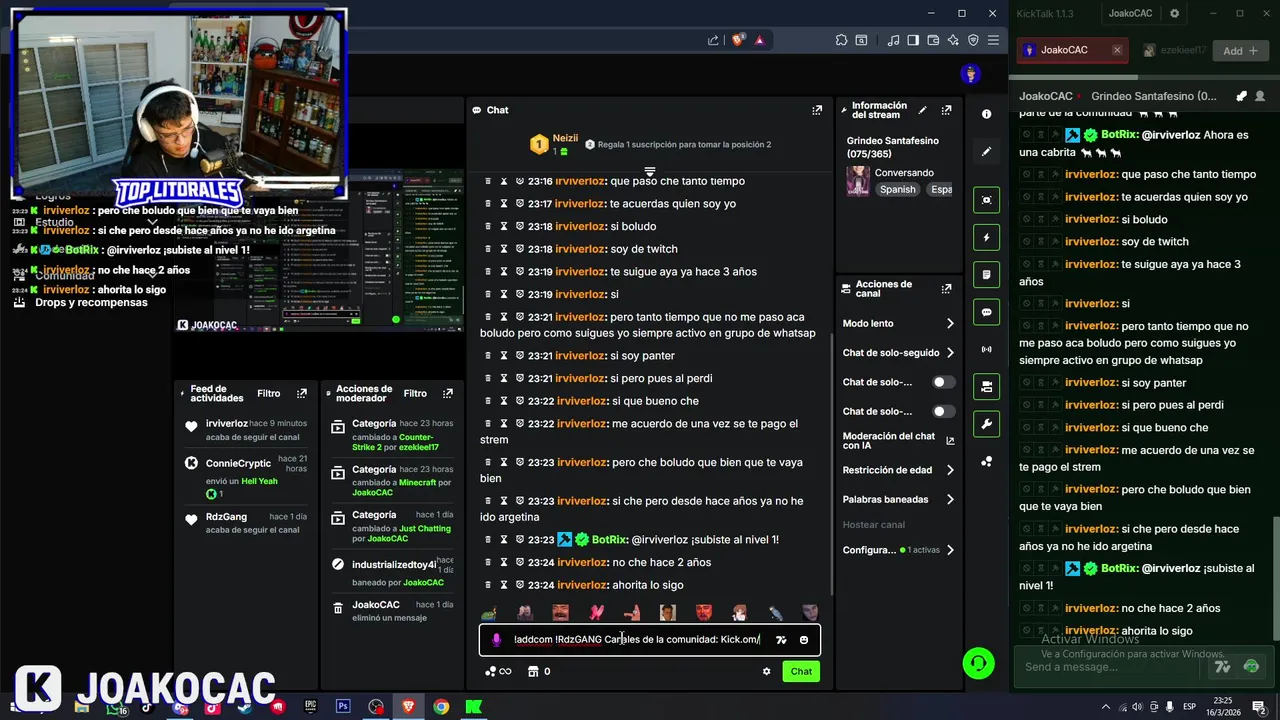Open browser hamburger menu

point(993,40)
